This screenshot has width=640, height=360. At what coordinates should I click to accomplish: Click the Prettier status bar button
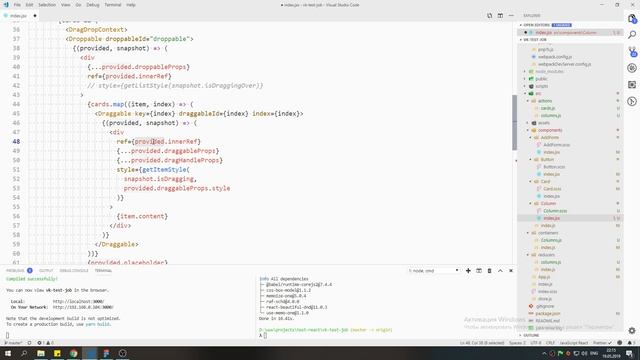(602, 343)
